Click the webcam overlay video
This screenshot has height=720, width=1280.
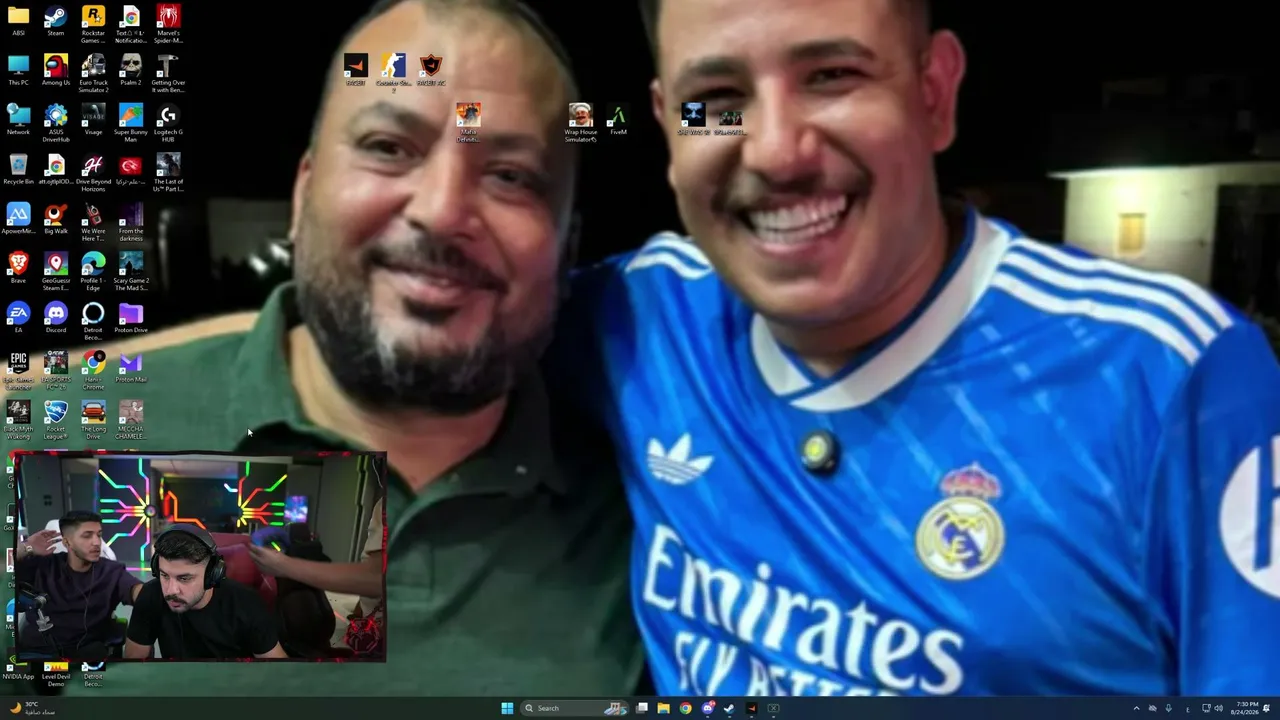(x=199, y=556)
